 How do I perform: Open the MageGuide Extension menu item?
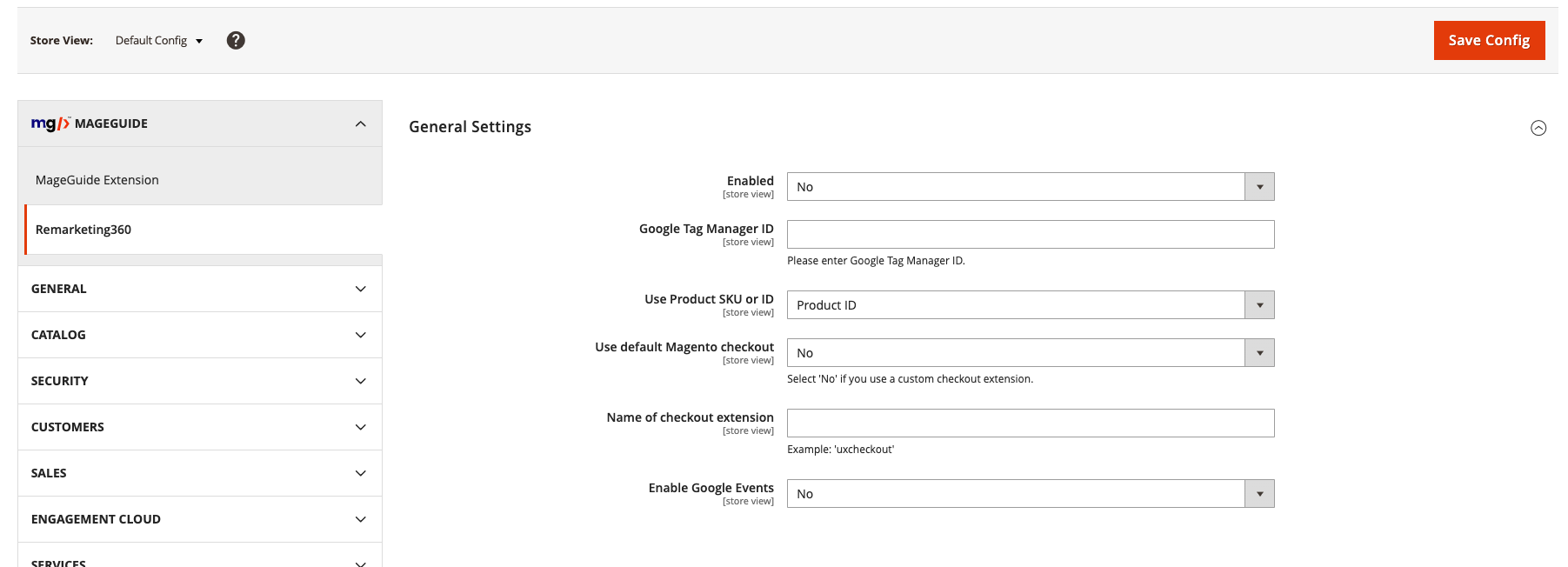click(97, 180)
